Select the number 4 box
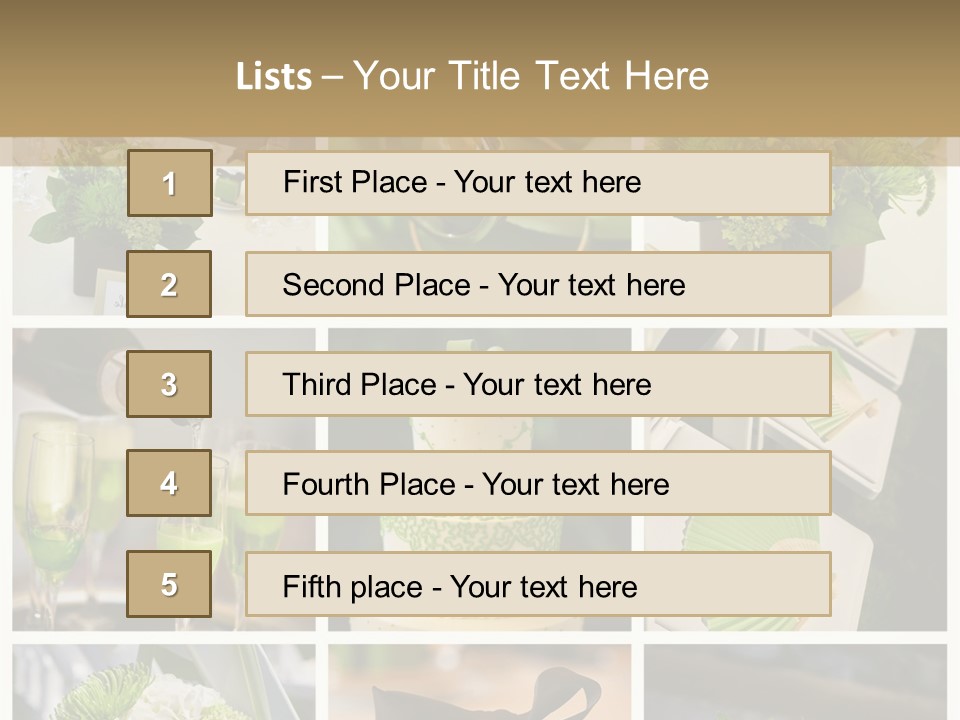The image size is (960, 720). pyautogui.click(x=169, y=484)
